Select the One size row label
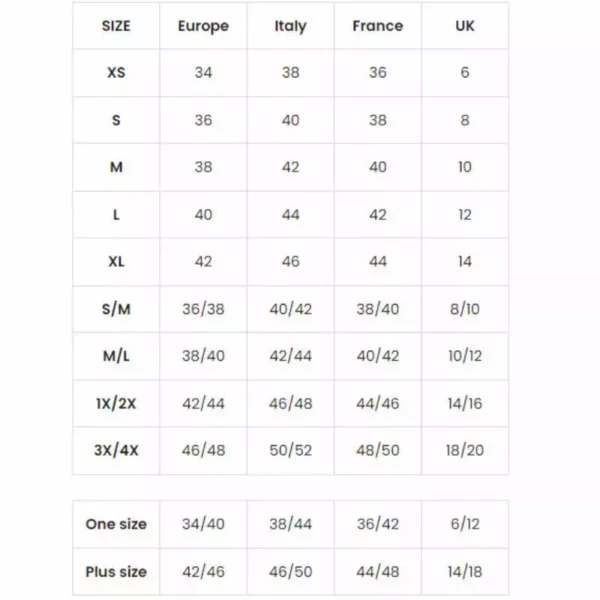Viewport: 600px width, 600px height. pos(116,524)
